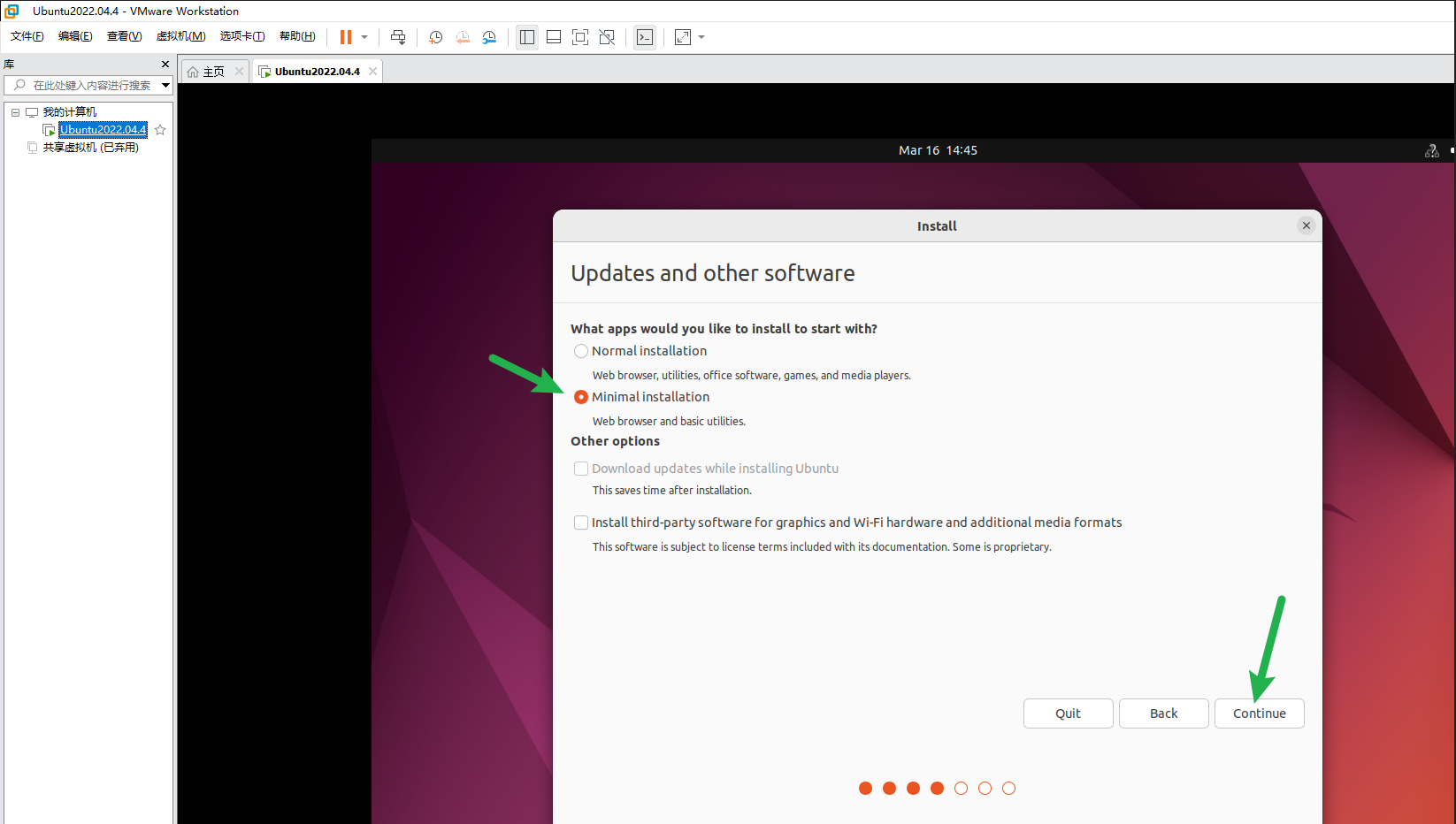This screenshot has height=824, width=1456.
Task: Enter full screen mode icon
Action: 580,37
